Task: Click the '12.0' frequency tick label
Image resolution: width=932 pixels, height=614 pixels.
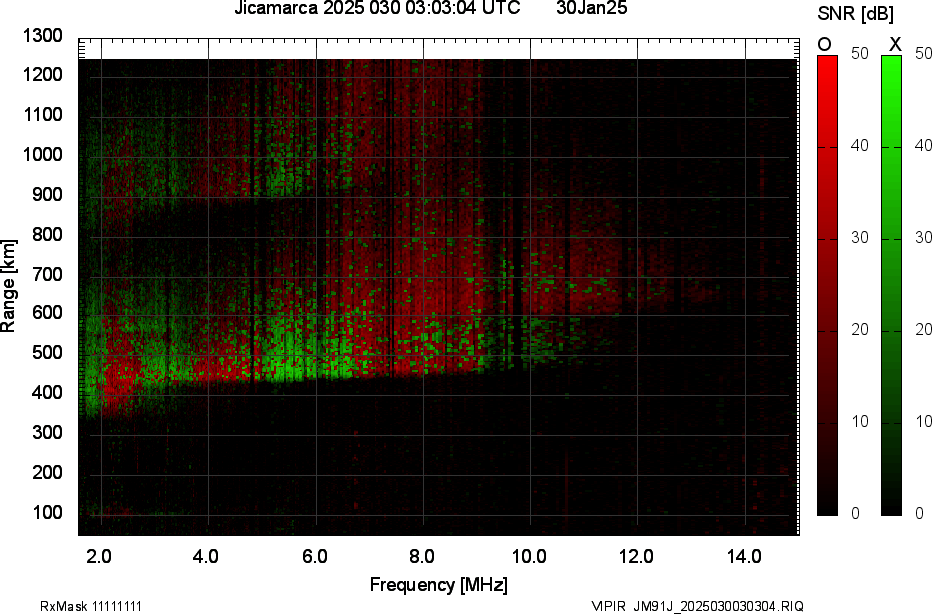Action: (637, 557)
